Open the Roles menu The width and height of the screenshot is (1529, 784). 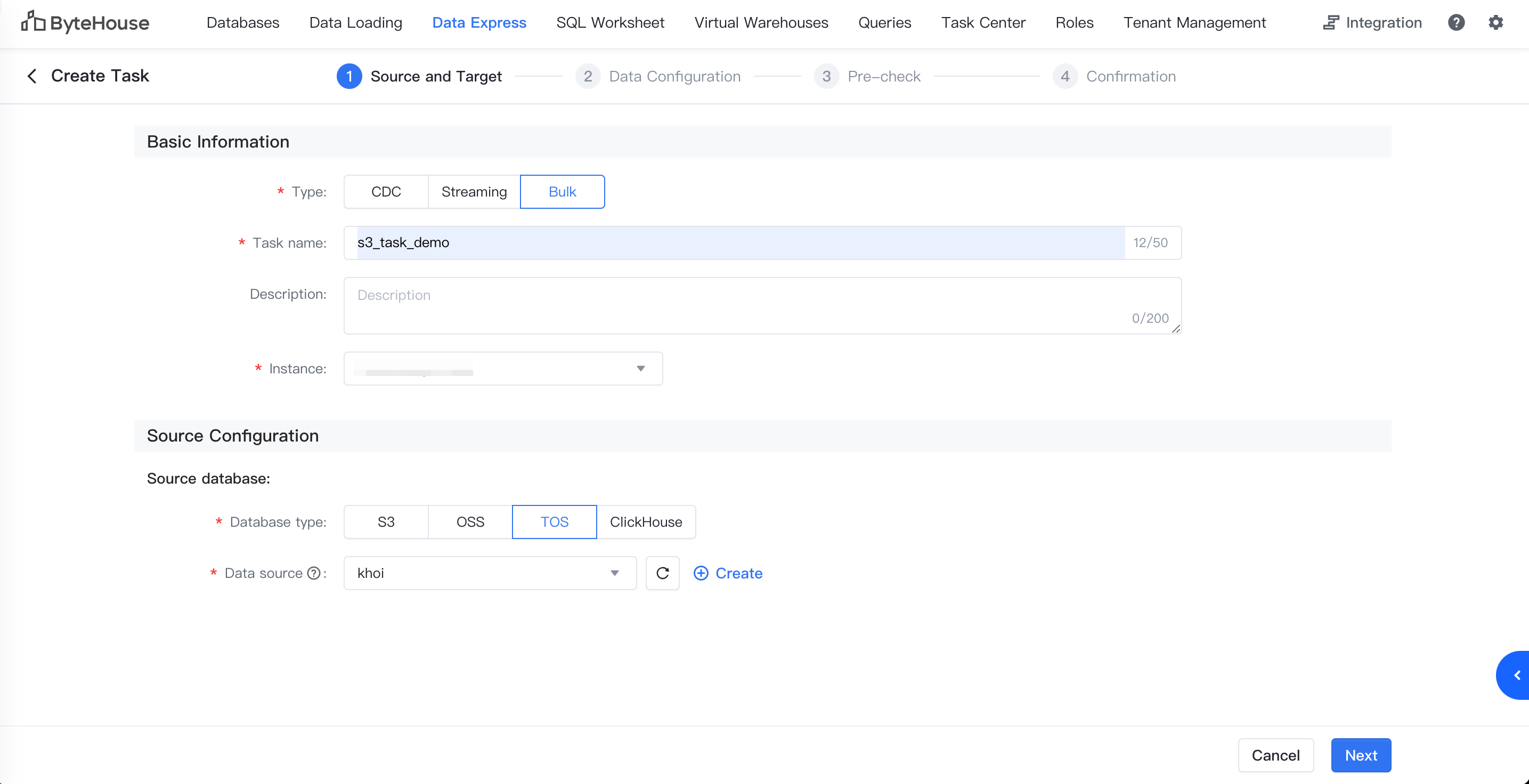1075,22
